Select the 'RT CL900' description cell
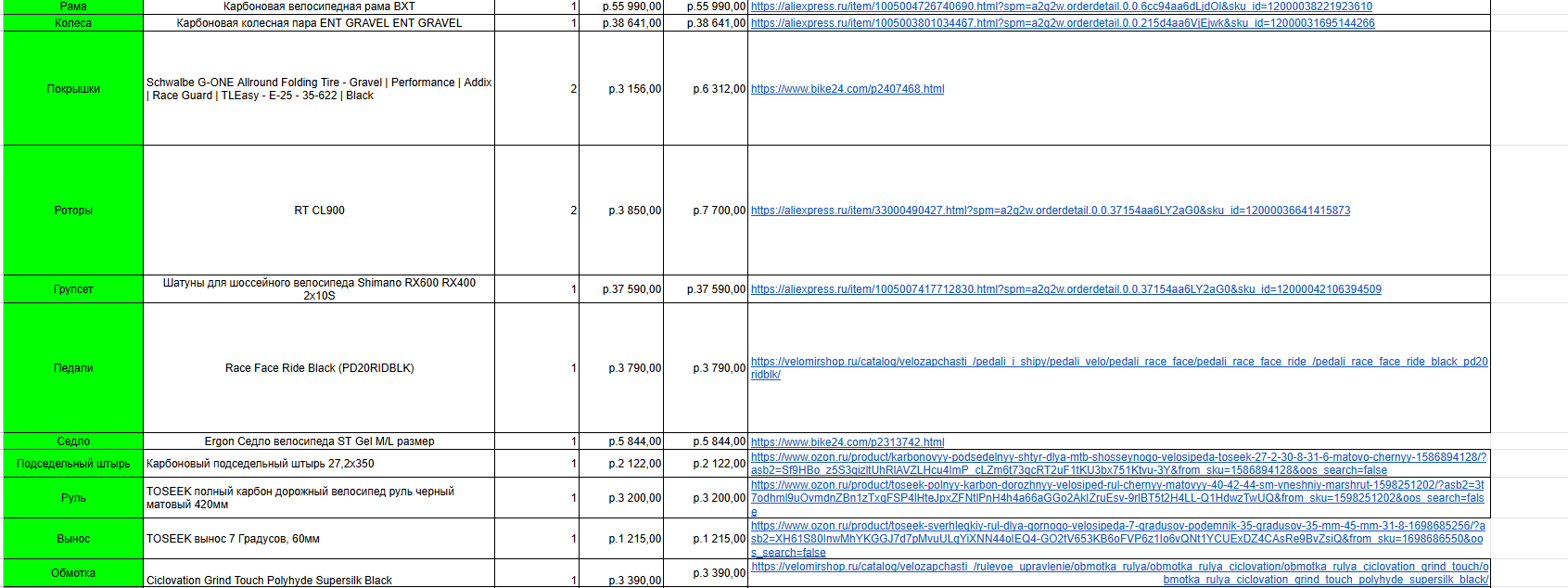The height and width of the screenshot is (588, 1568). click(x=319, y=211)
